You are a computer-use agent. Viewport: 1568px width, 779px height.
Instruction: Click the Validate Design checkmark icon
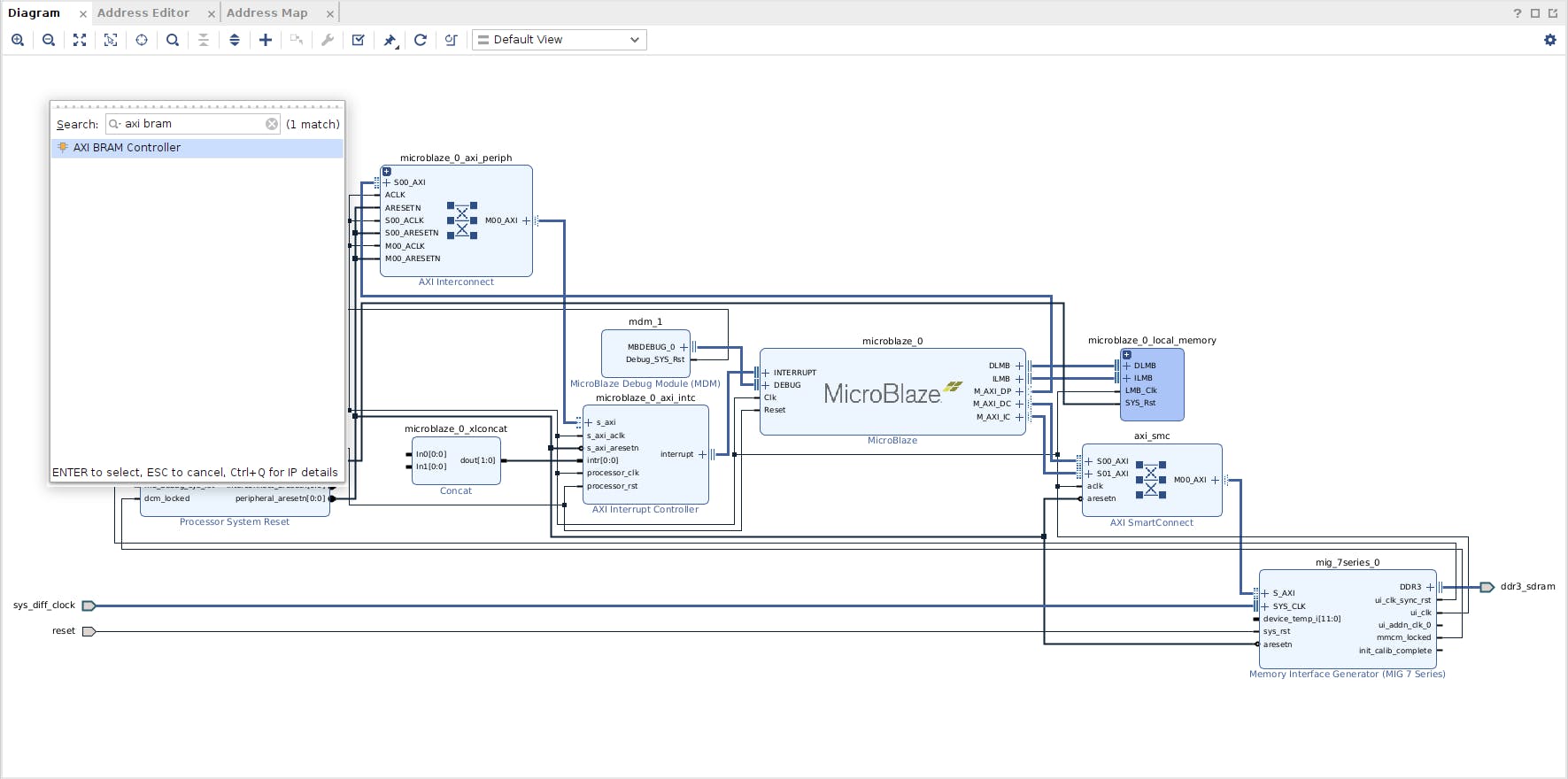359,40
